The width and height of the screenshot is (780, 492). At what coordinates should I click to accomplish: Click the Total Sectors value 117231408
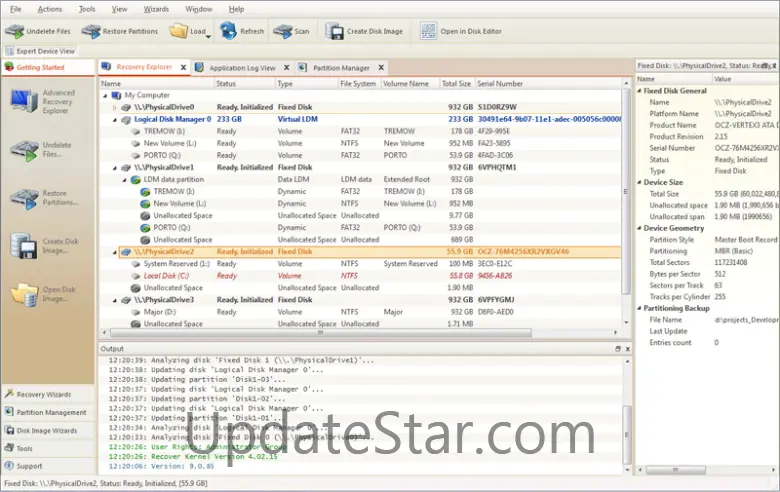point(731,262)
